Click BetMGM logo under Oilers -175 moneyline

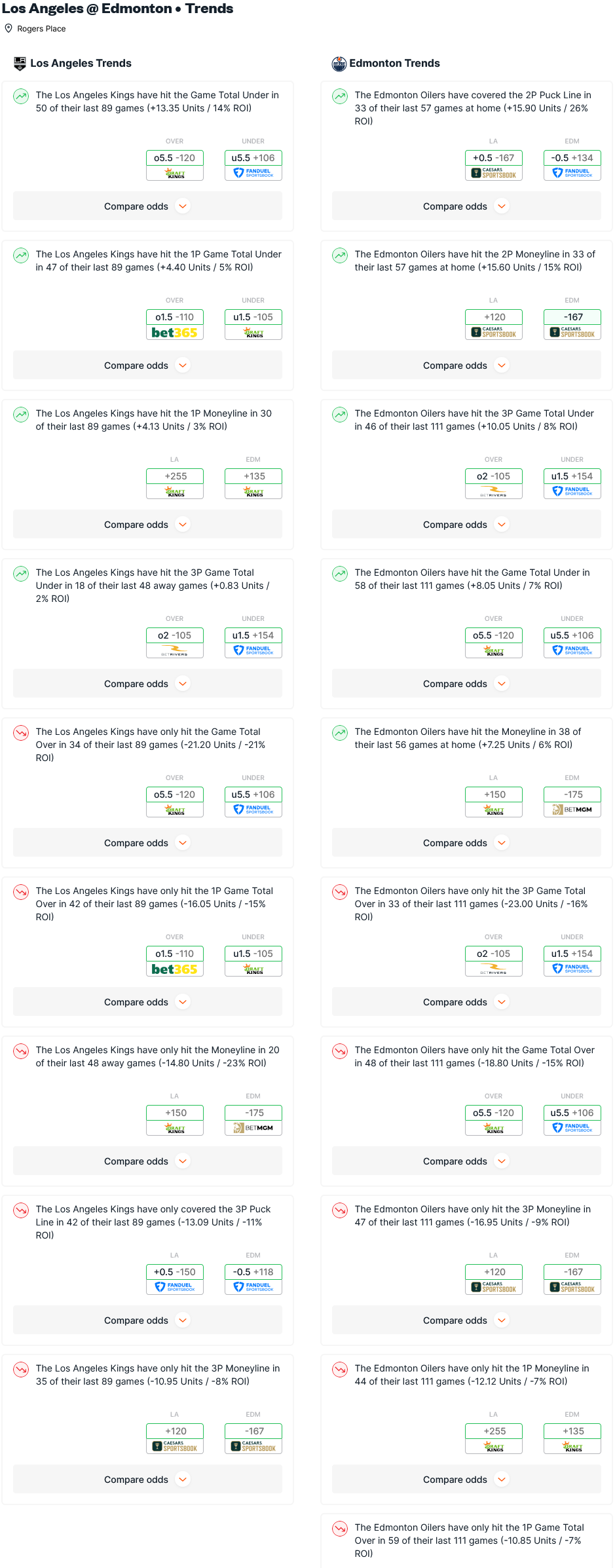tap(572, 810)
